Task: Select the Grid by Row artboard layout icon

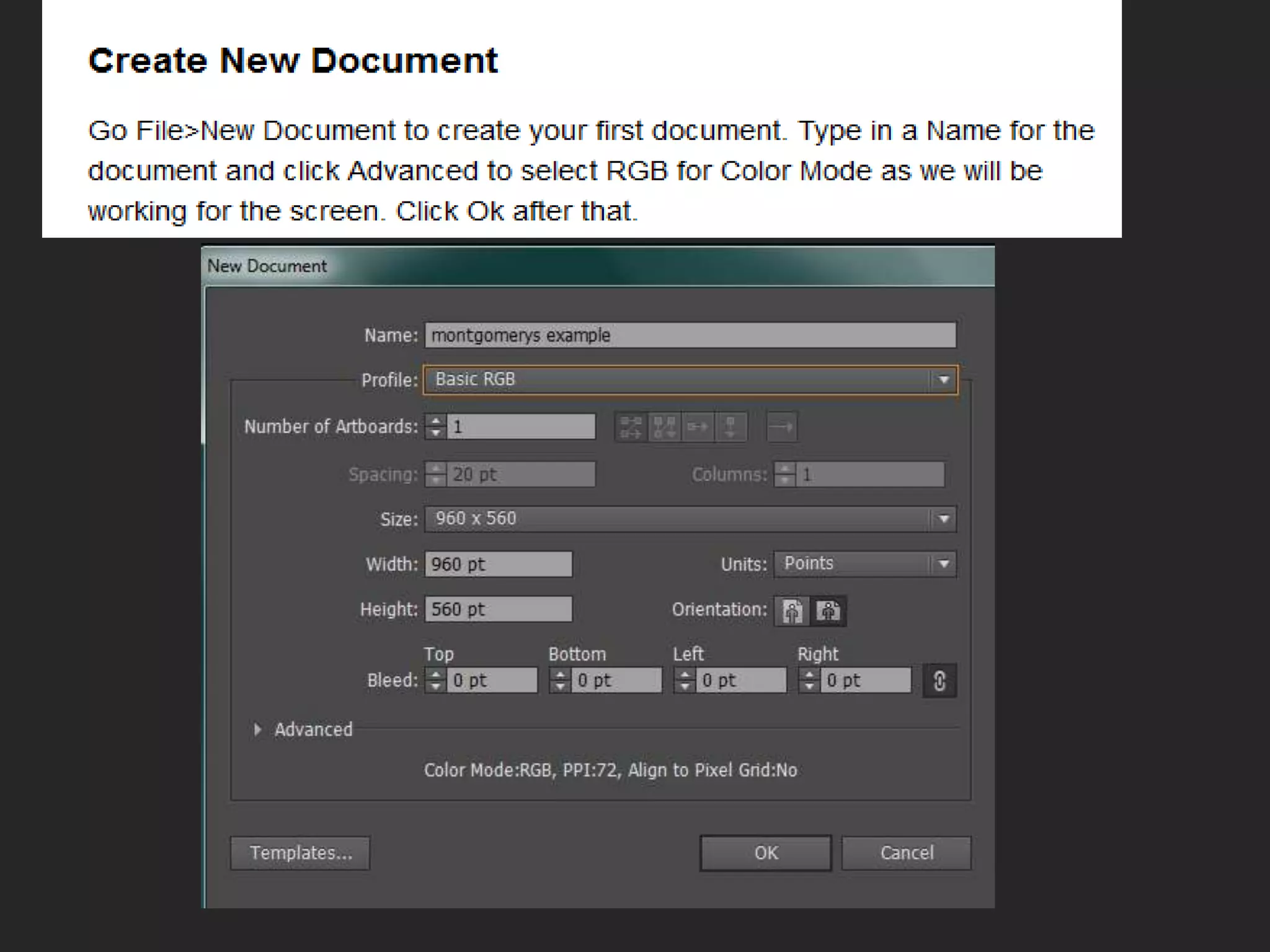Action: [631, 427]
